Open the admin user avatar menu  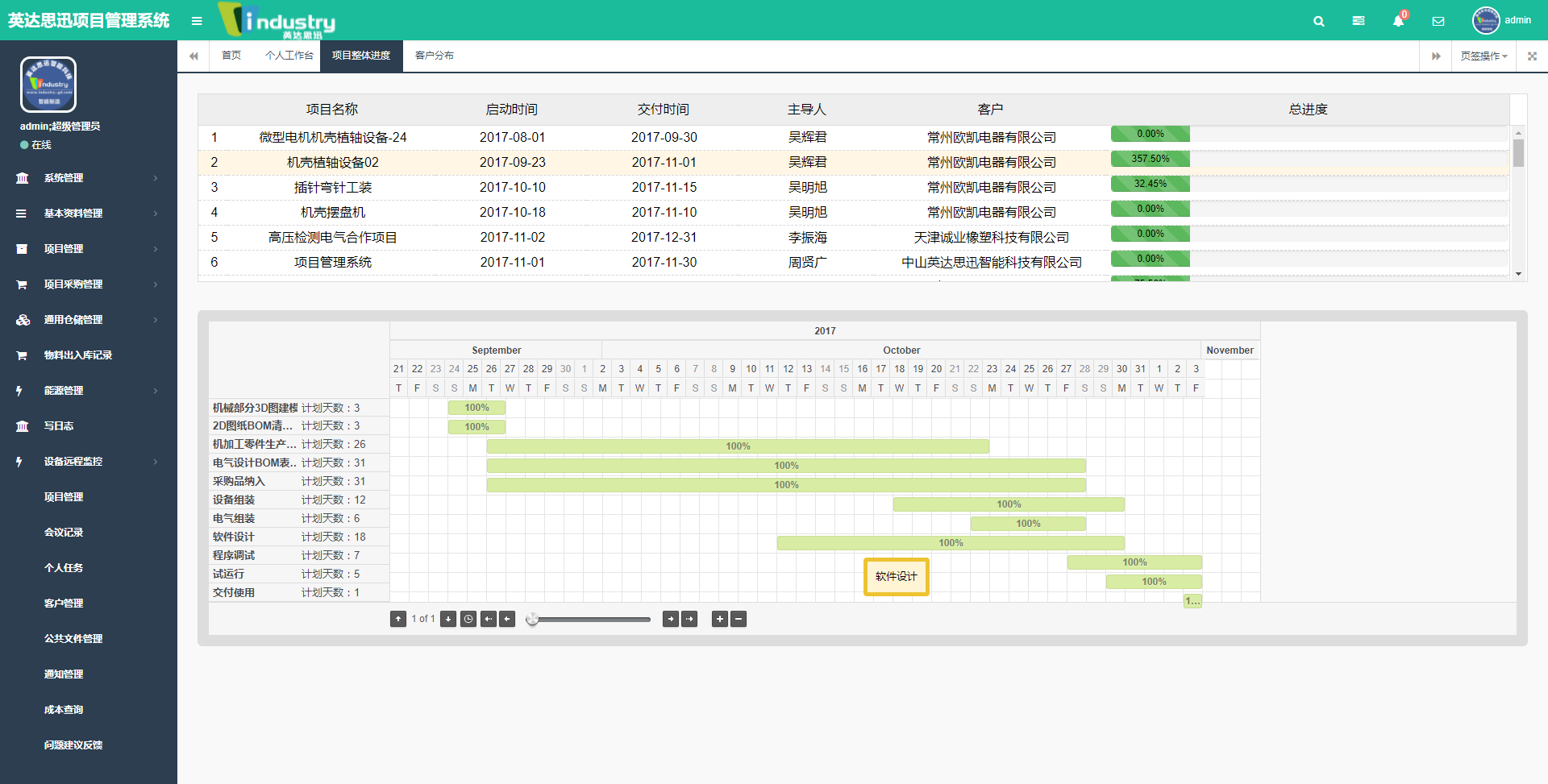(1501, 20)
